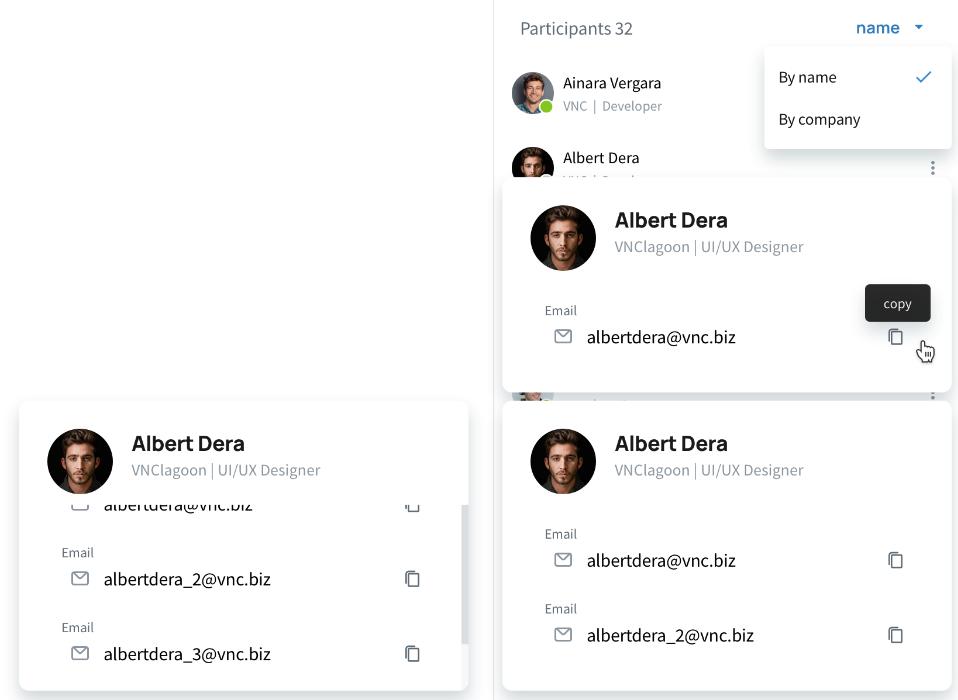Image resolution: width=958 pixels, height=700 pixels.
Task: Click copy icon beside albertdera_2 in scrollable card
Action: coord(412,579)
